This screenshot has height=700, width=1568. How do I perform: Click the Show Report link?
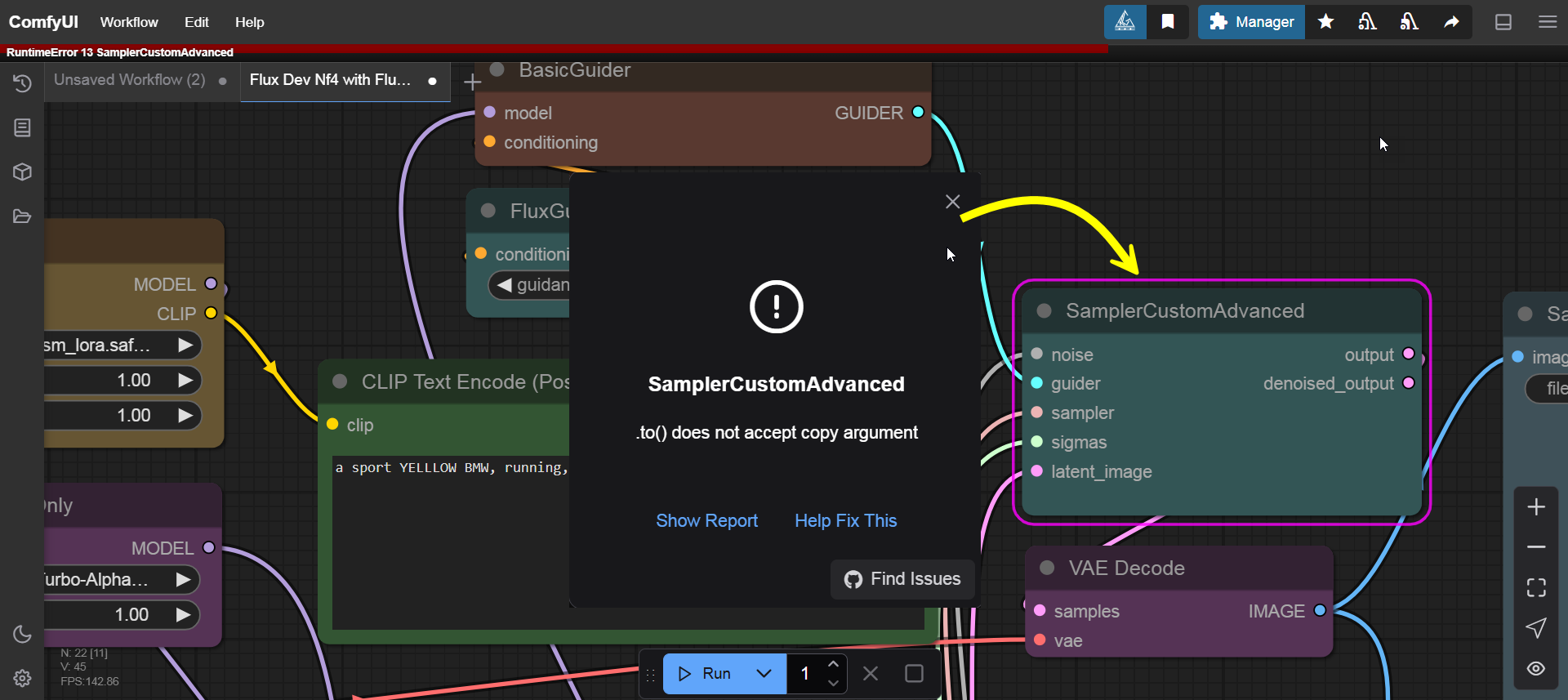point(706,521)
